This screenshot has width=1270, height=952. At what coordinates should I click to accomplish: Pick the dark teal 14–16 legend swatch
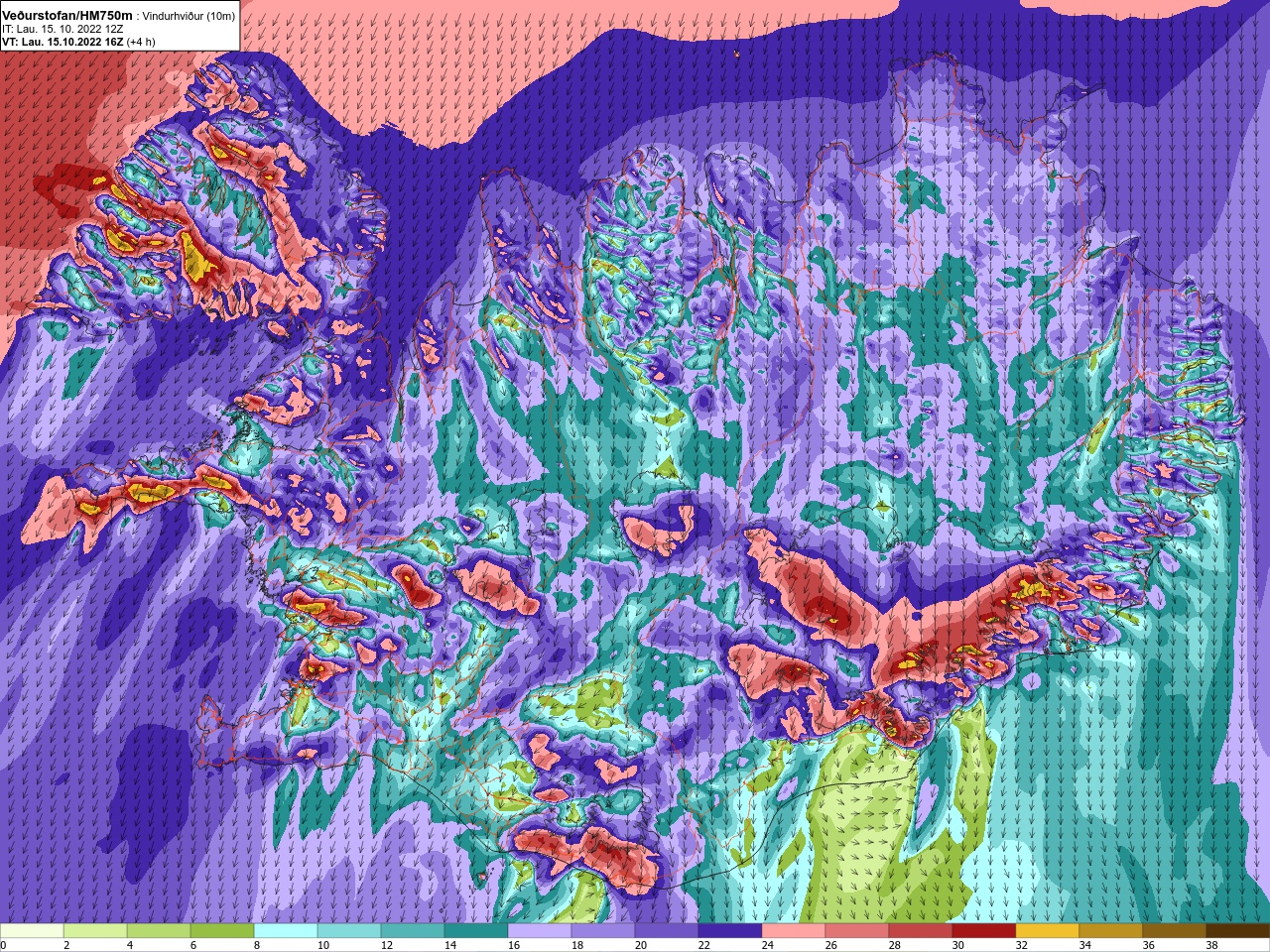coord(476,931)
